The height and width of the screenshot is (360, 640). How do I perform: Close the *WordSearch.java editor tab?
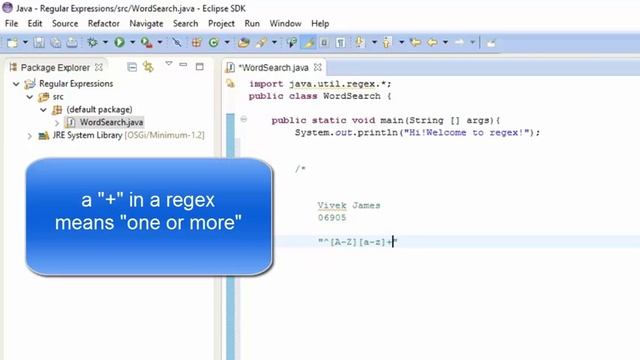tap(318, 67)
